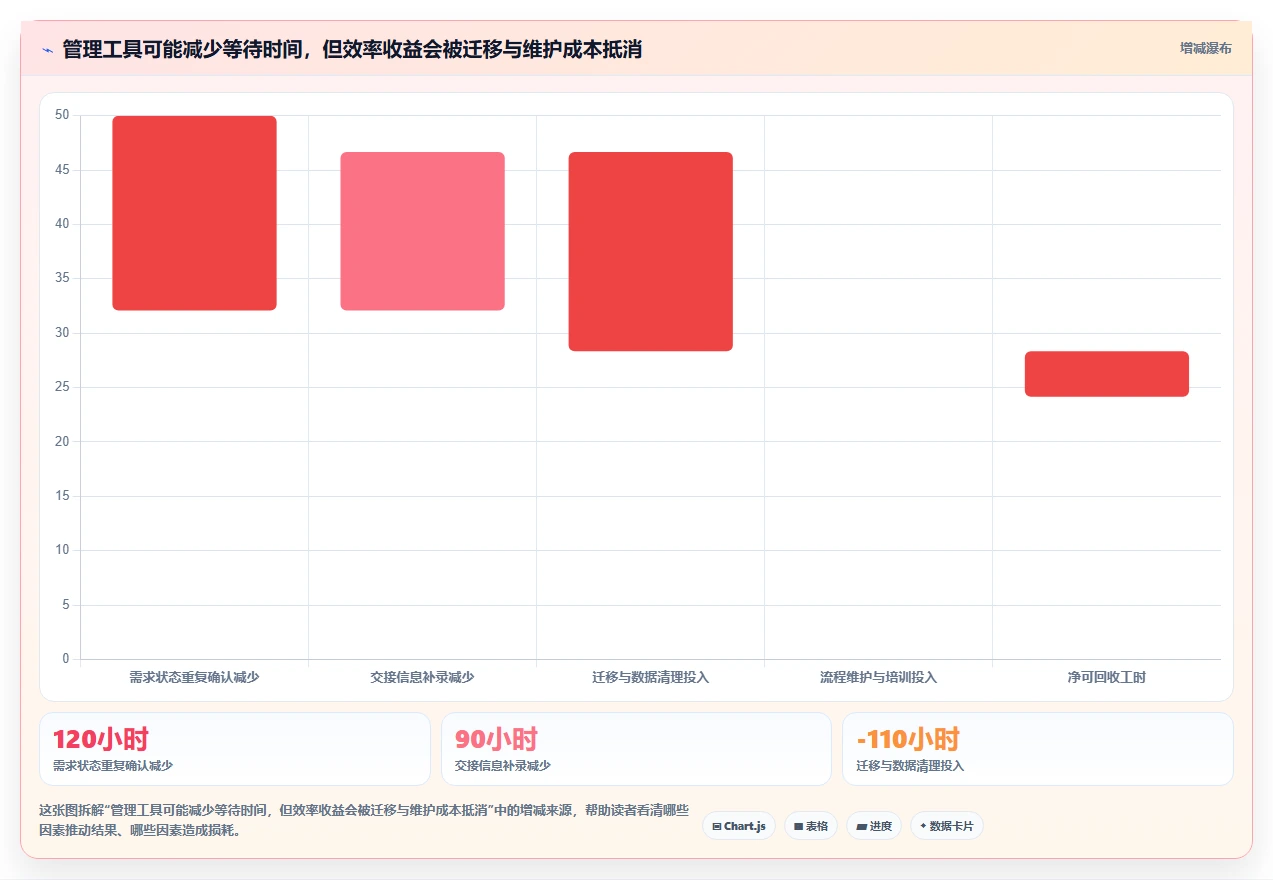
Task: Select the 迁移与数据清理投入 red bar
Action: 650,251
